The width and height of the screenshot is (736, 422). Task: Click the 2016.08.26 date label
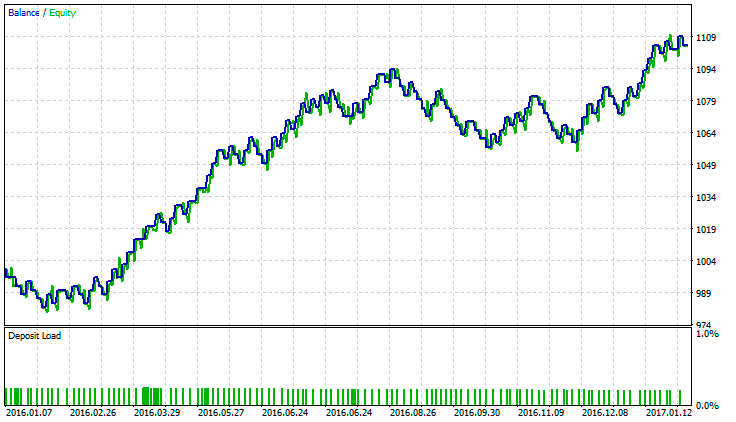(413, 413)
